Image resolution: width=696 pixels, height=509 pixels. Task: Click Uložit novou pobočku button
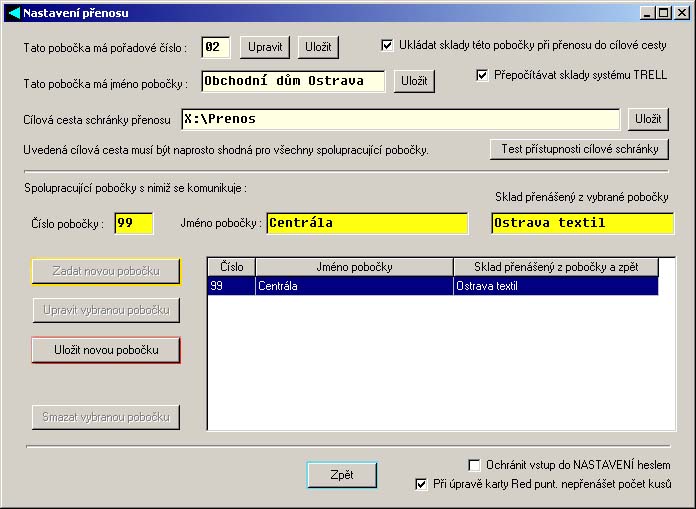coord(106,350)
